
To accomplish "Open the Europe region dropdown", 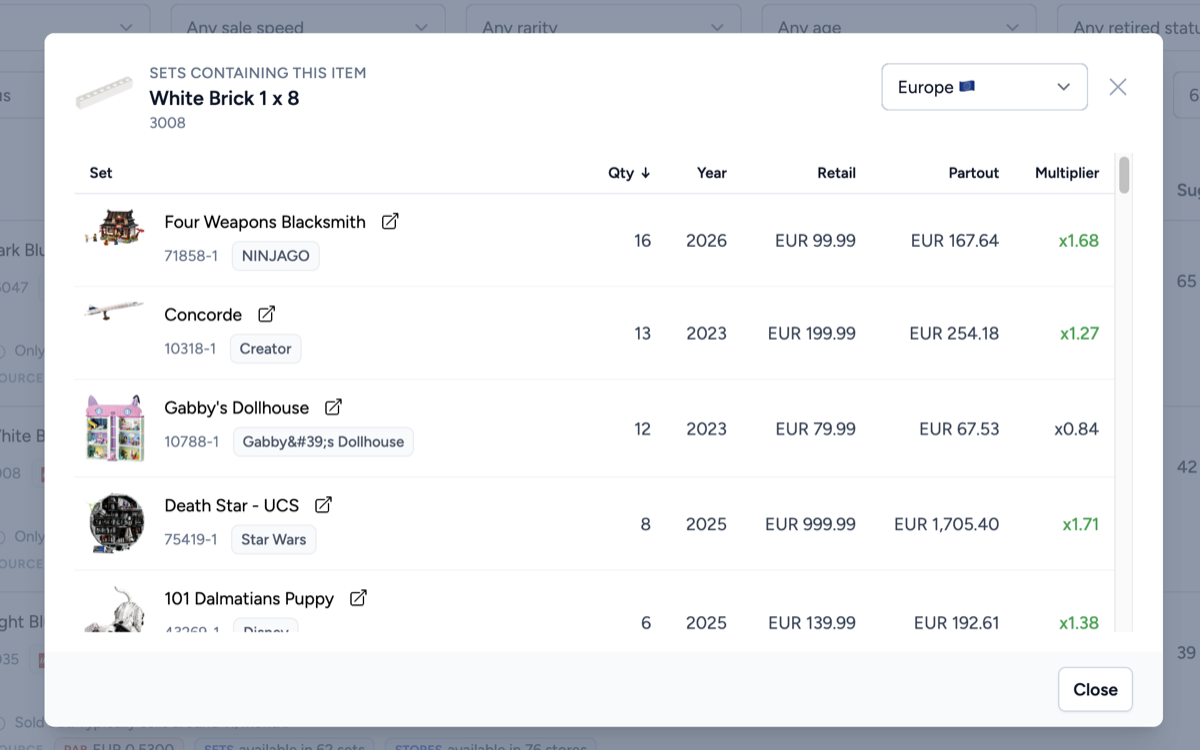I will 984,87.
